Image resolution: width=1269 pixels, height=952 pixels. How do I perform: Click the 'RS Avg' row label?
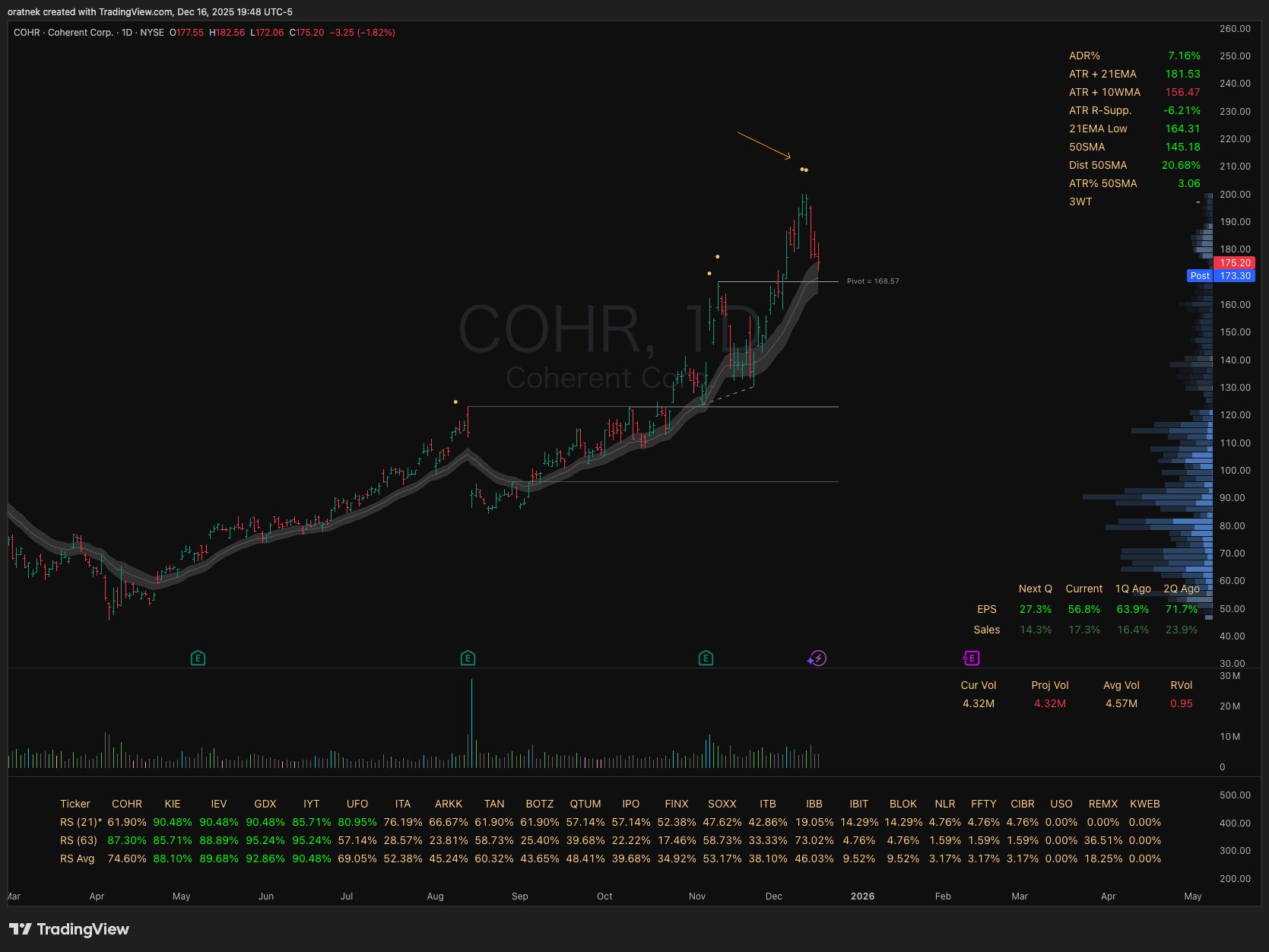point(78,858)
